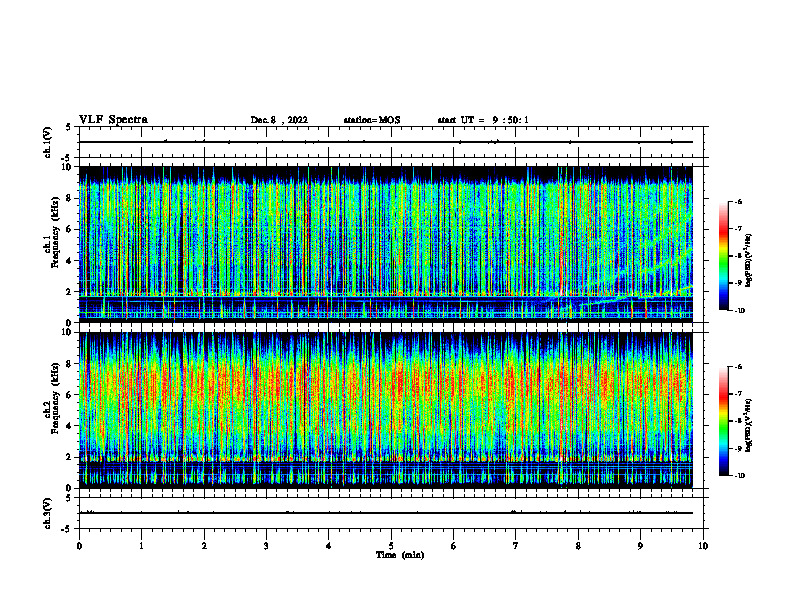
Task: Click the ch.2 spectrogram color scale bar
Action: pos(723,421)
